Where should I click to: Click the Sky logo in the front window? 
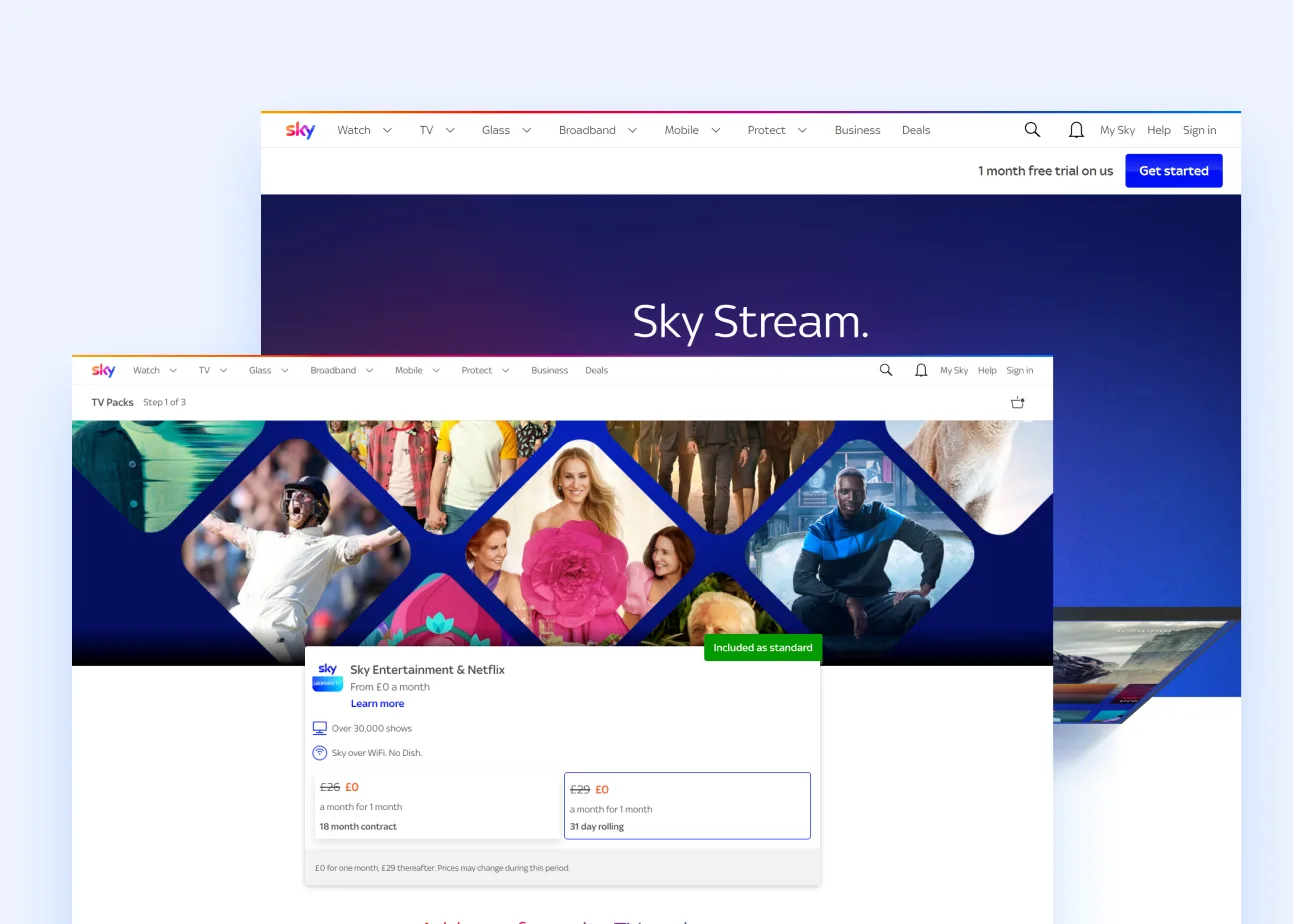[x=103, y=370]
